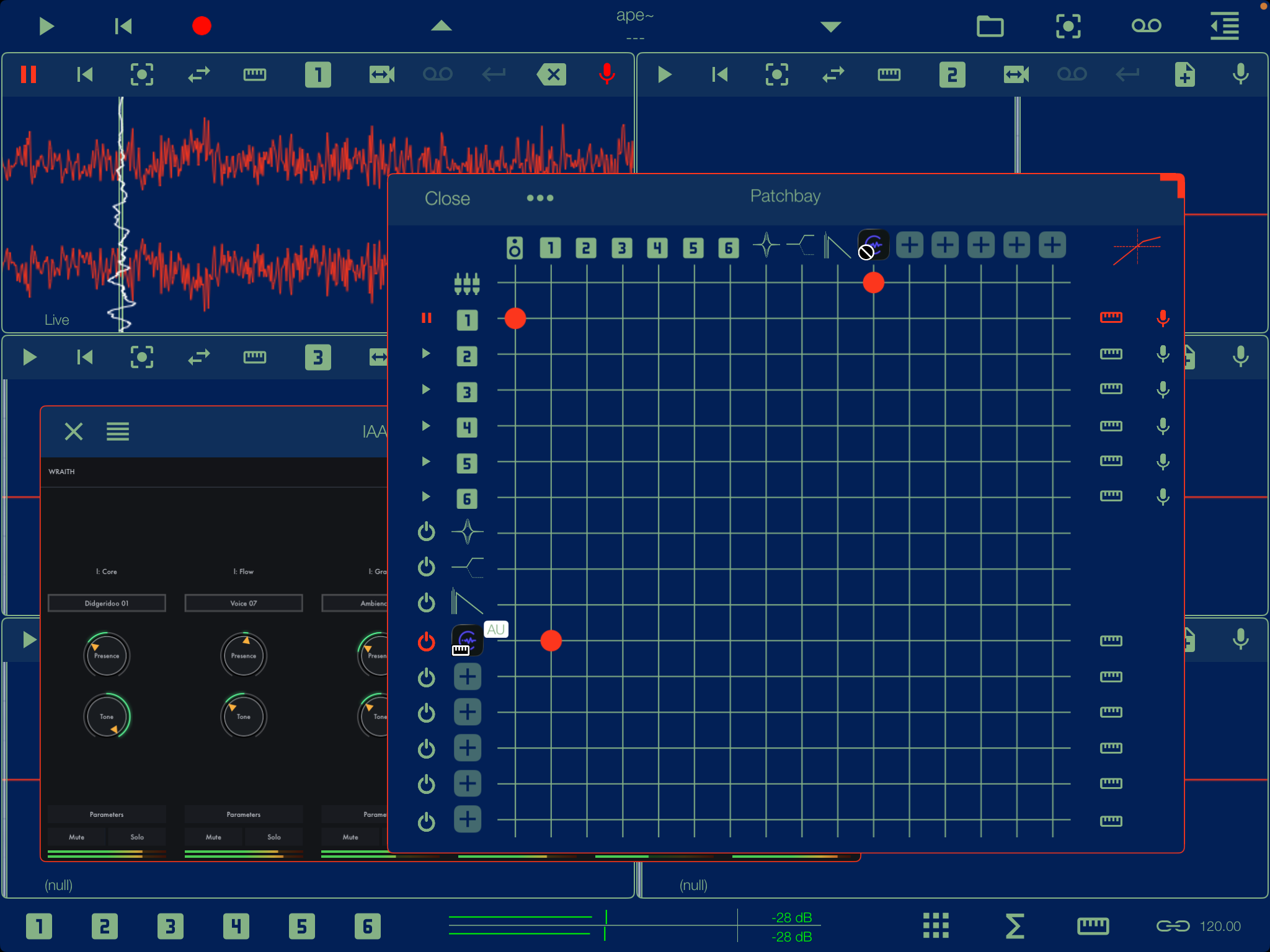The height and width of the screenshot is (952, 1270).
Task: Open the Patchbay three-dots menu
Action: pos(540,198)
